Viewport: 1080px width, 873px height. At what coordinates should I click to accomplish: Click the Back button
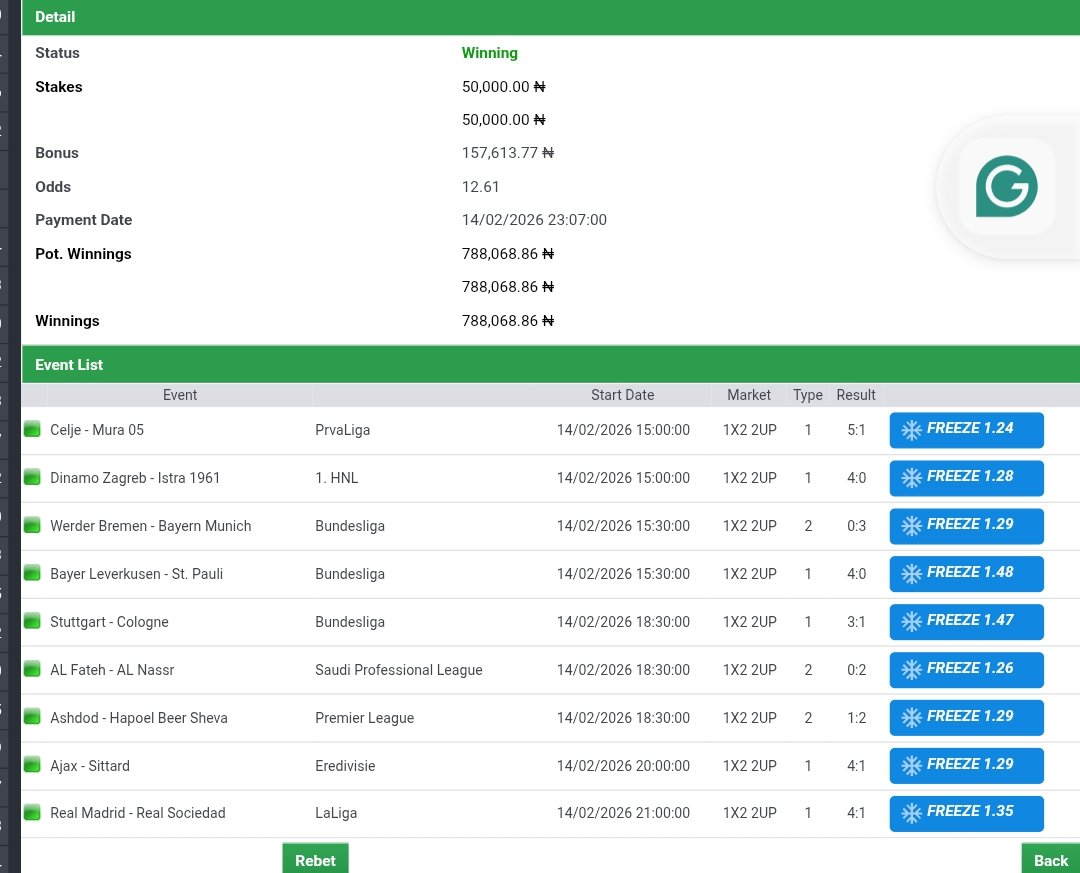point(1050,860)
